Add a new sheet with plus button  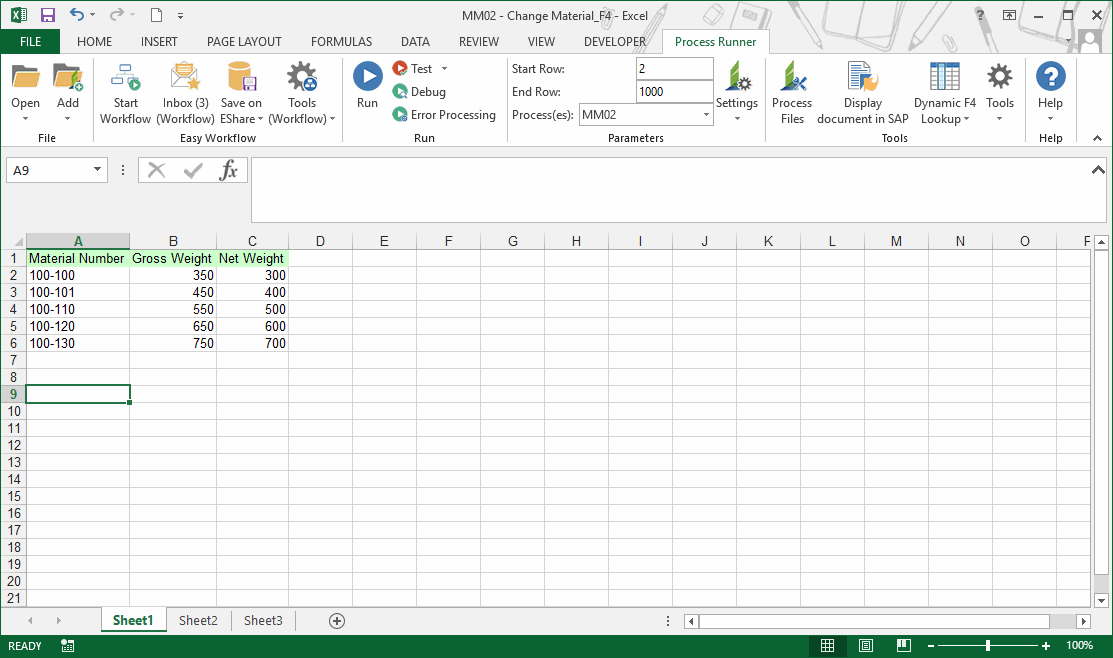pos(337,621)
